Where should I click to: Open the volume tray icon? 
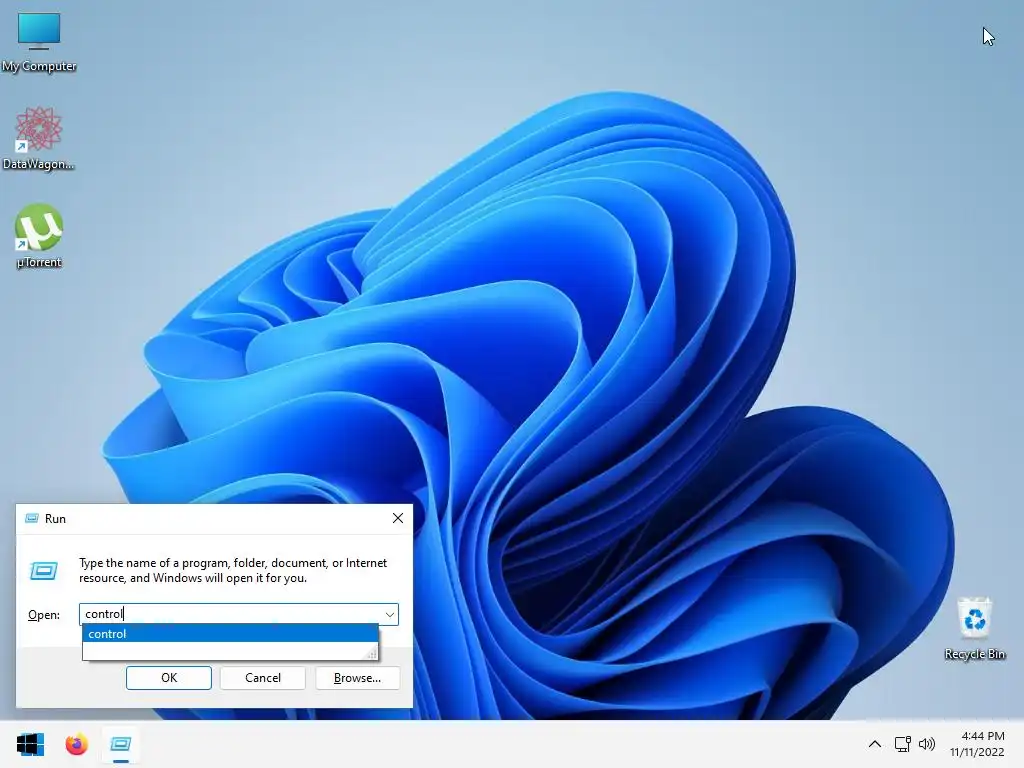click(x=927, y=744)
